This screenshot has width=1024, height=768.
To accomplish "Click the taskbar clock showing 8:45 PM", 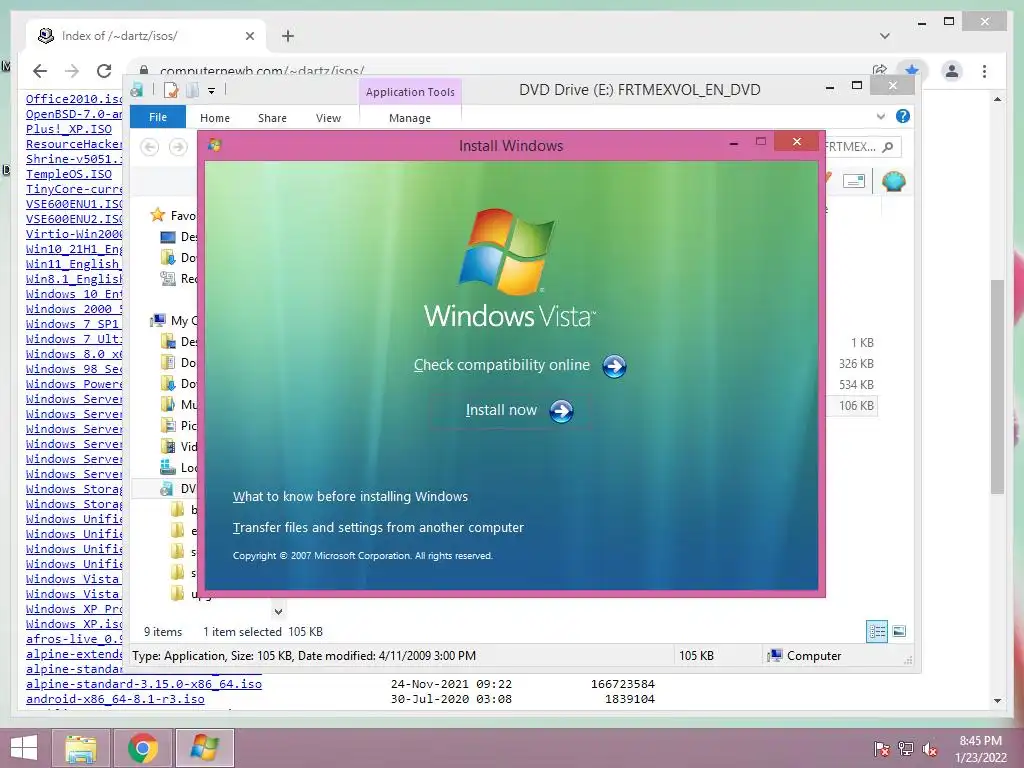I will pos(980,749).
